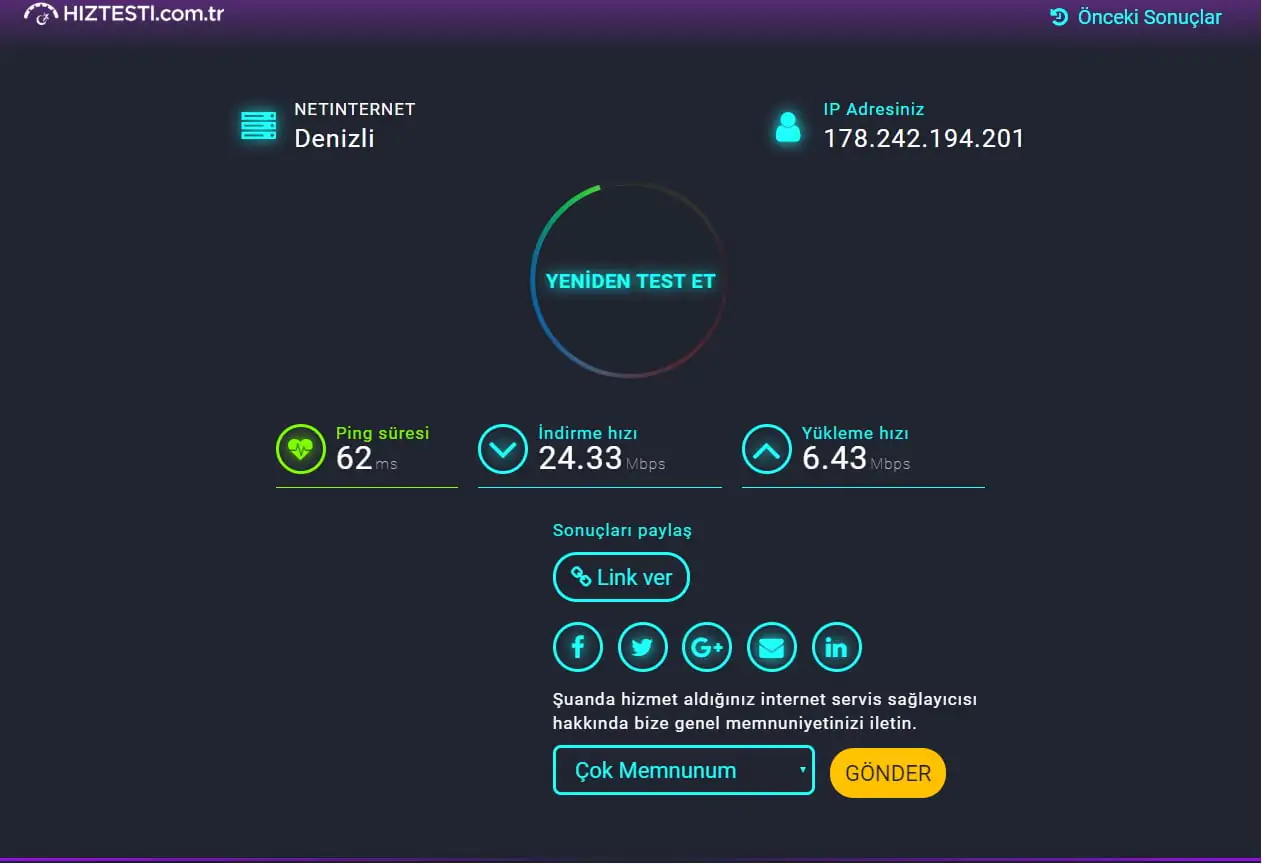Click the Link ver share button
Viewport: 1262px width, 864px height.
pyautogui.click(x=621, y=577)
